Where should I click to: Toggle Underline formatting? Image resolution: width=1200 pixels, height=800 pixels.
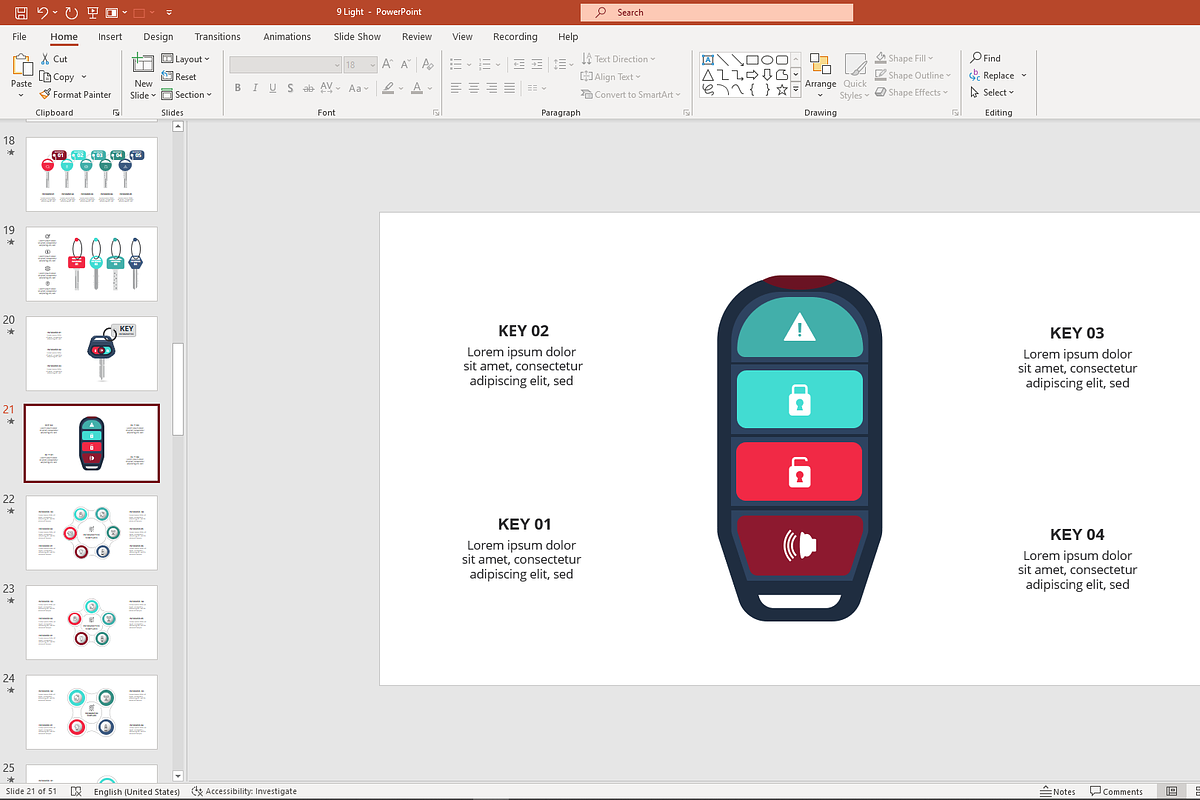coord(274,88)
